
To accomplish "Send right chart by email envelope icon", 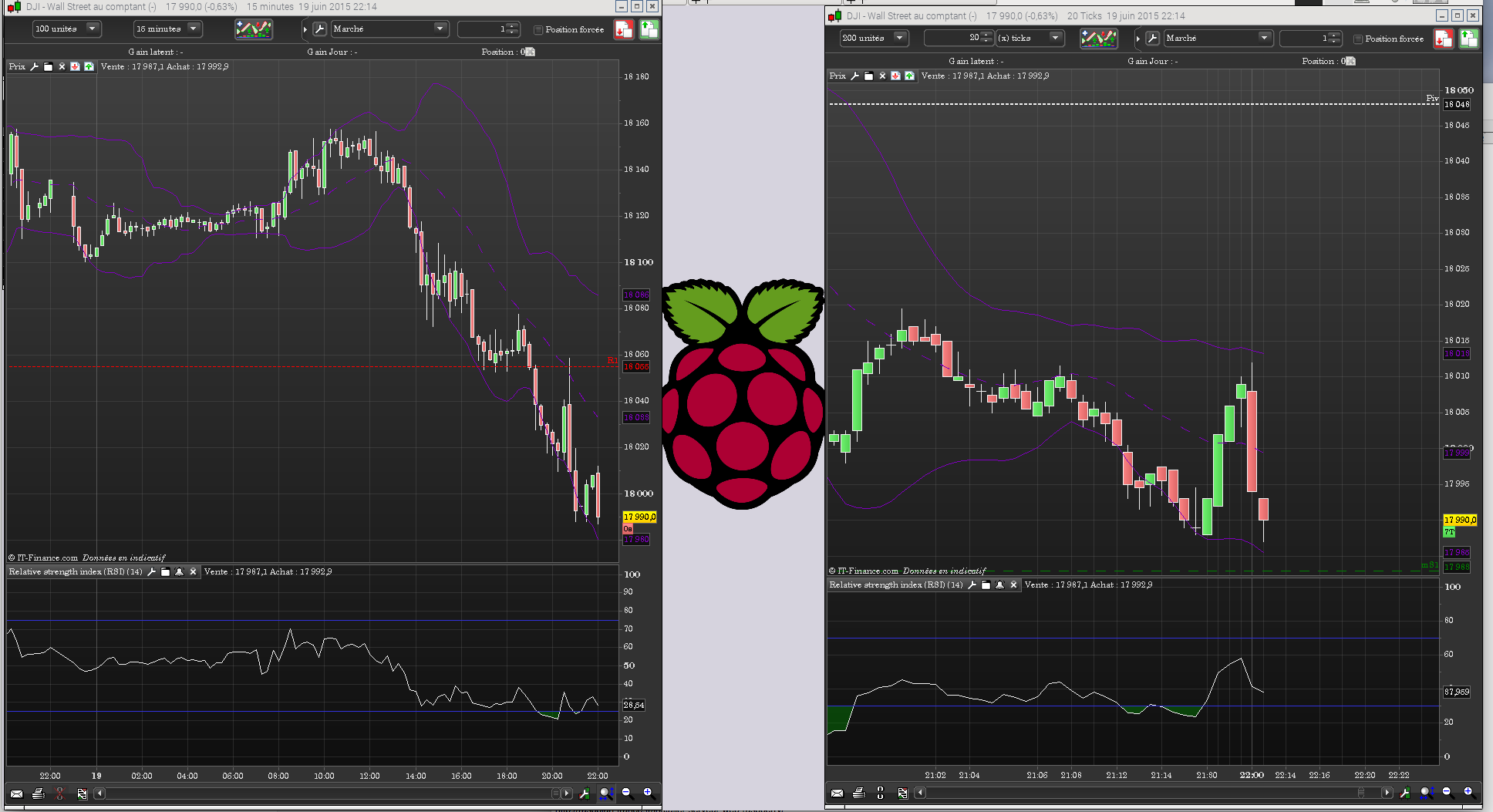I will pyautogui.click(x=837, y=793).
